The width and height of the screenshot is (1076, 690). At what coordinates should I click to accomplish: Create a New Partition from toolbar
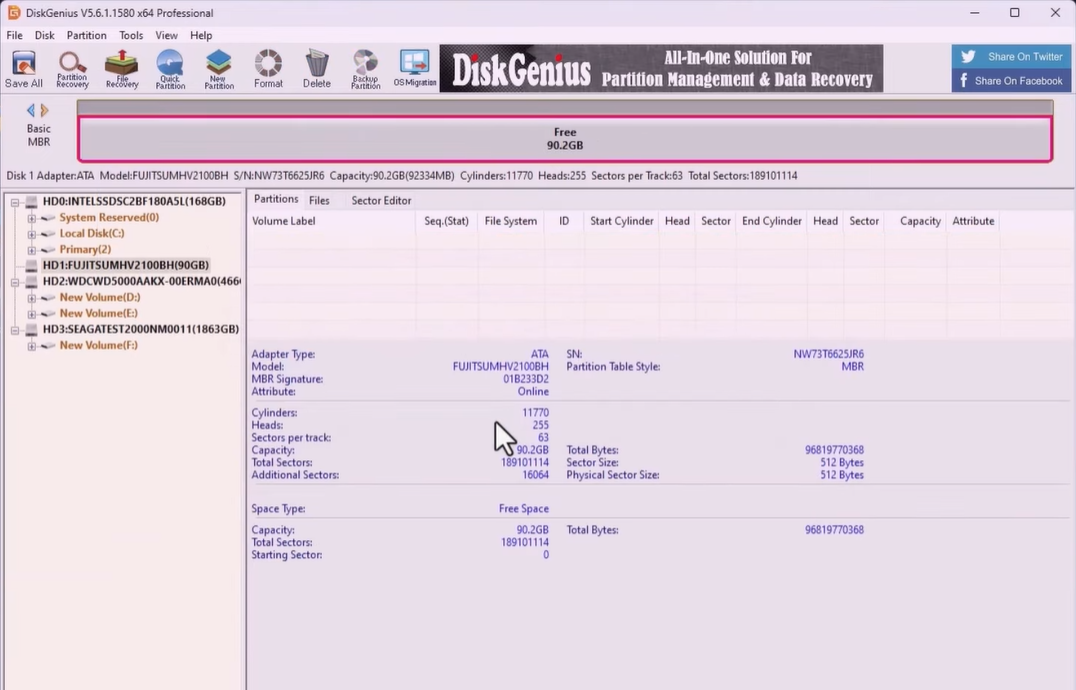pos(219,69)
